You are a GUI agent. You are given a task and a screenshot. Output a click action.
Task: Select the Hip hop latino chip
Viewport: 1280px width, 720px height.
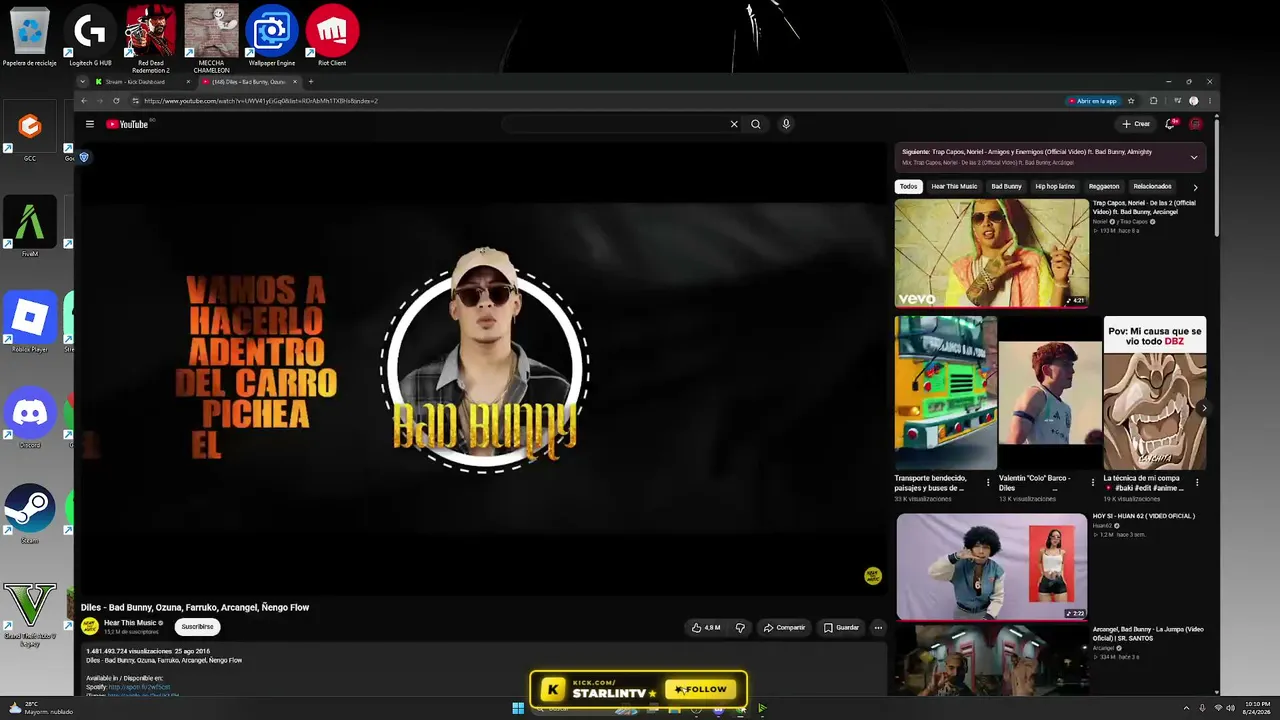tap(1055, 186)
